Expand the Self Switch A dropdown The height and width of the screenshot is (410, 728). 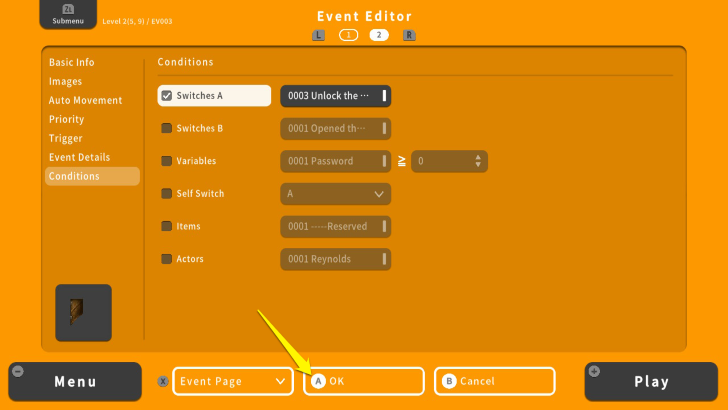pyautogui.click(x=336, y=194)
